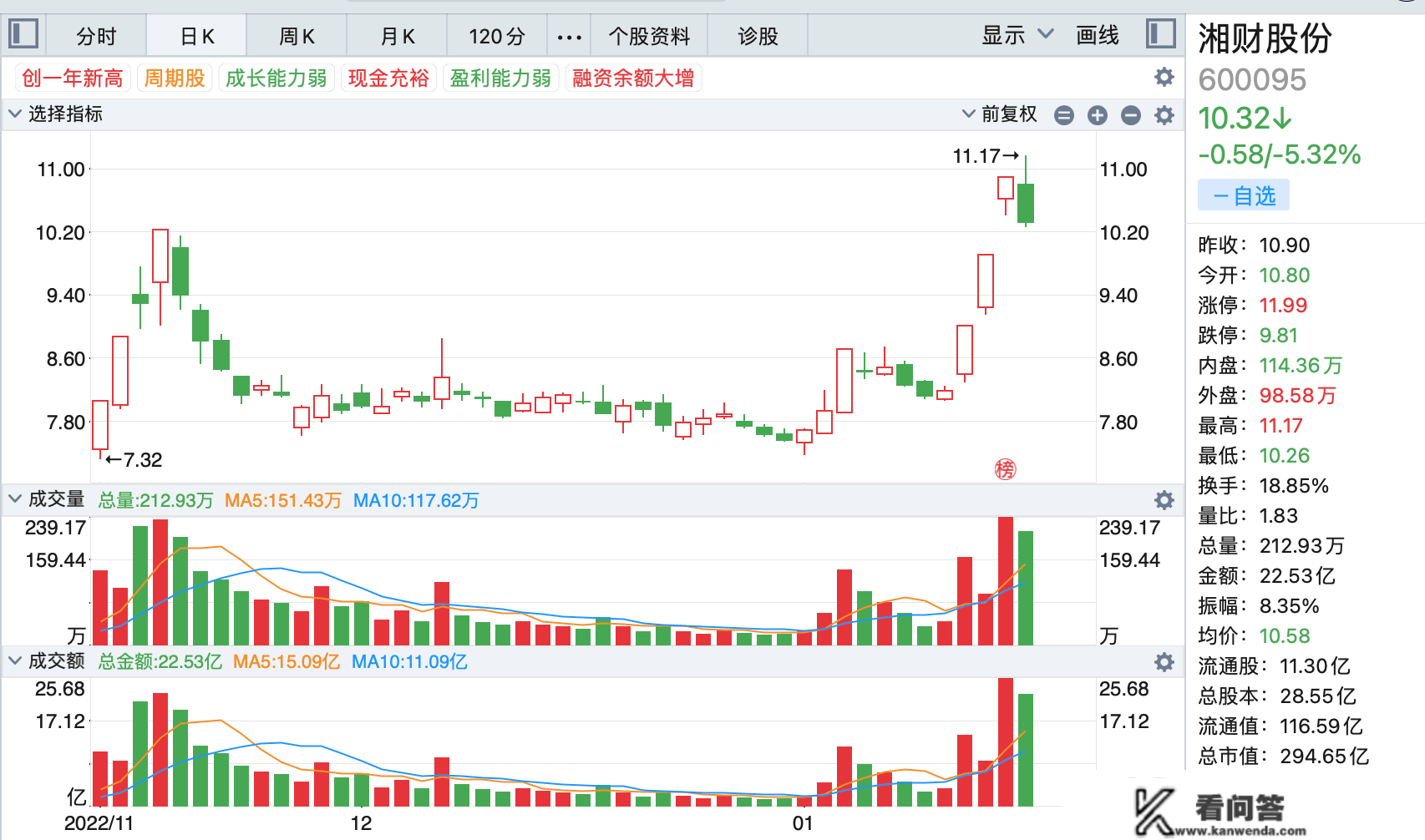The height and width of the screenshot is (840, 1425).
Task: Click the 成长能力弱 tag
Action: point(276,78)
